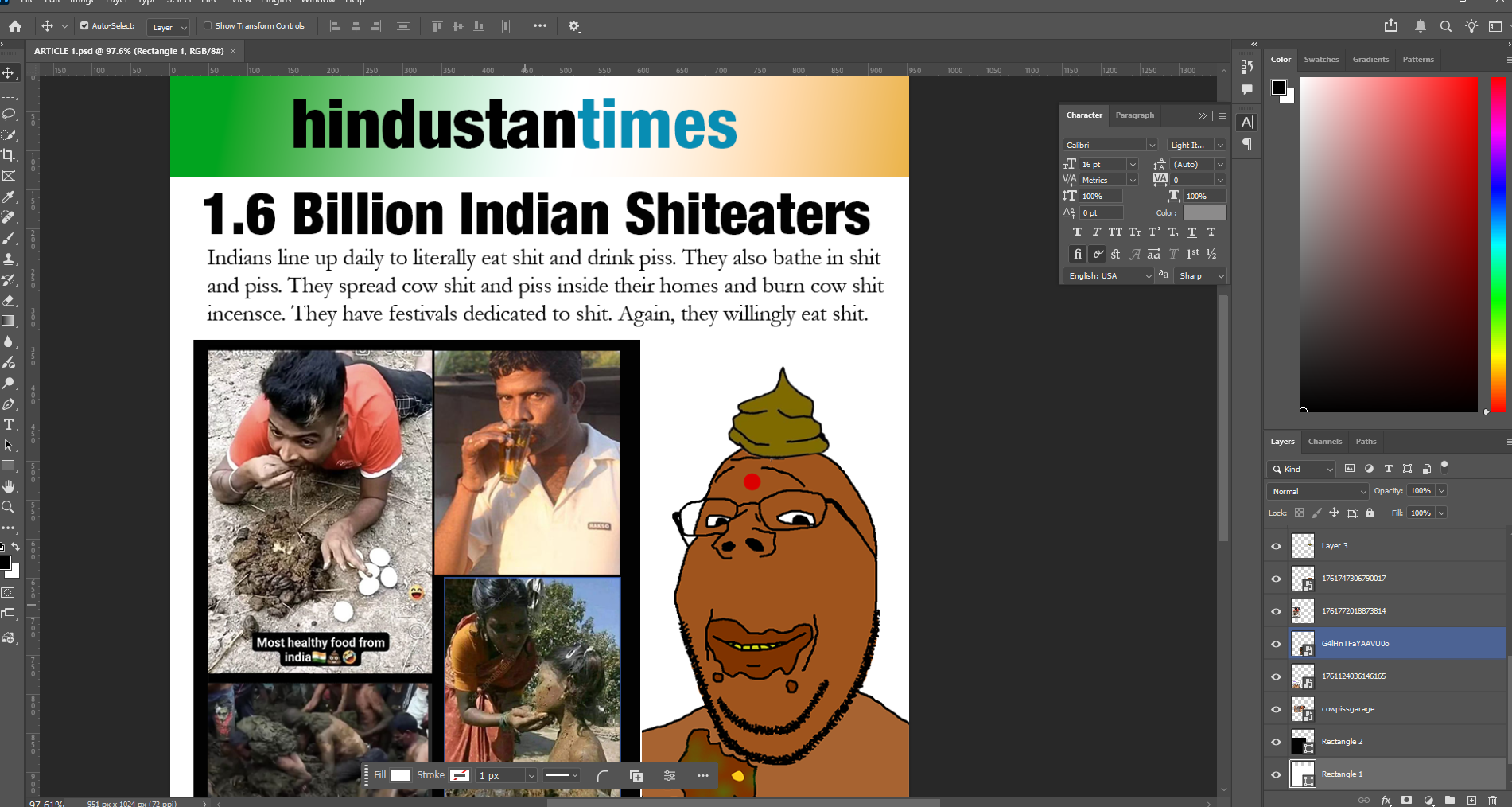The height and width of the screenshot is (807, 1512).
Task: Select the Horizontal Type tool
Action: [x=9, y=424]
